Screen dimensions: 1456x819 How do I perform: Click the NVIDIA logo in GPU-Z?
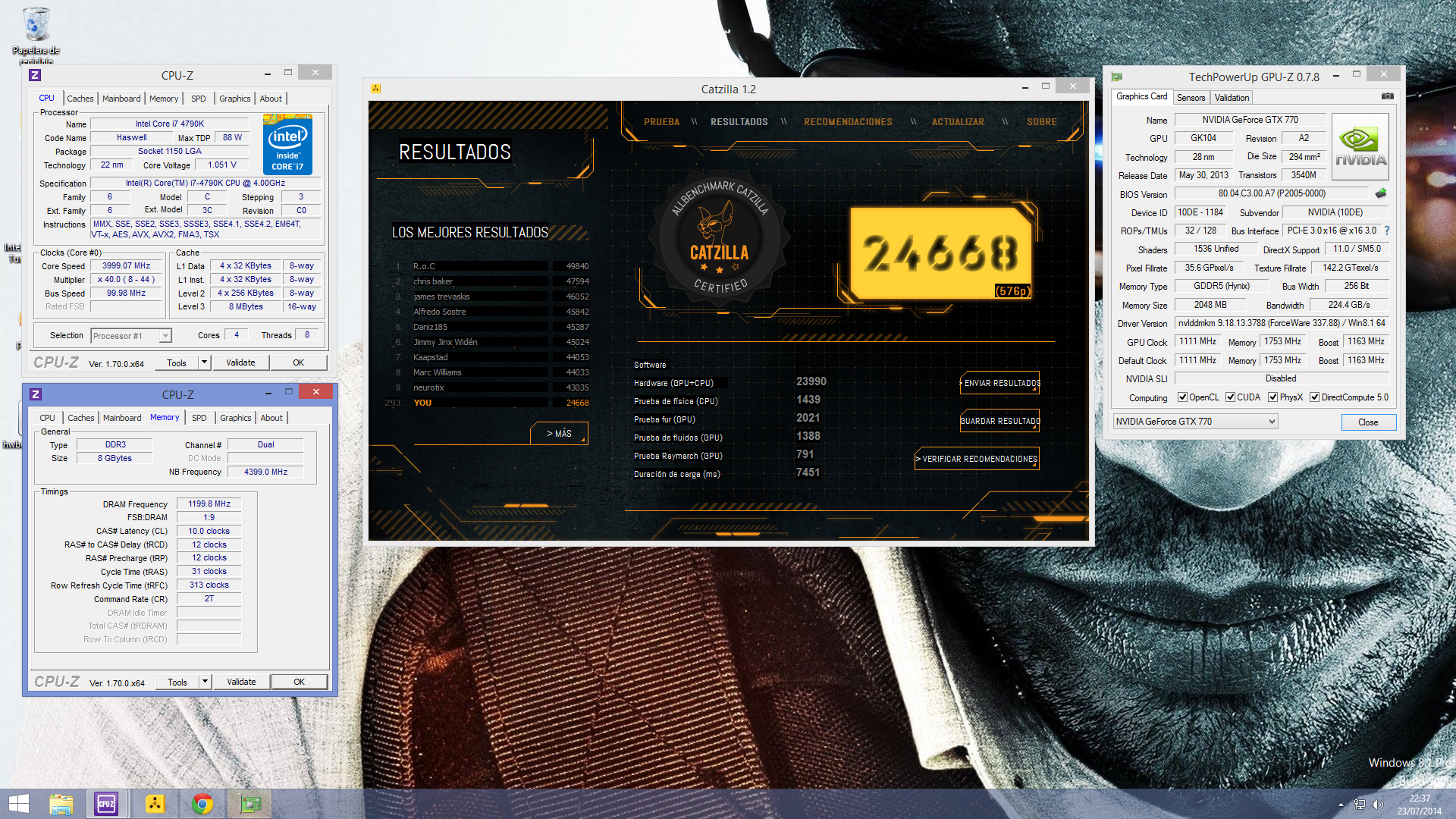pyautogui.click(x=1360, y=146)
